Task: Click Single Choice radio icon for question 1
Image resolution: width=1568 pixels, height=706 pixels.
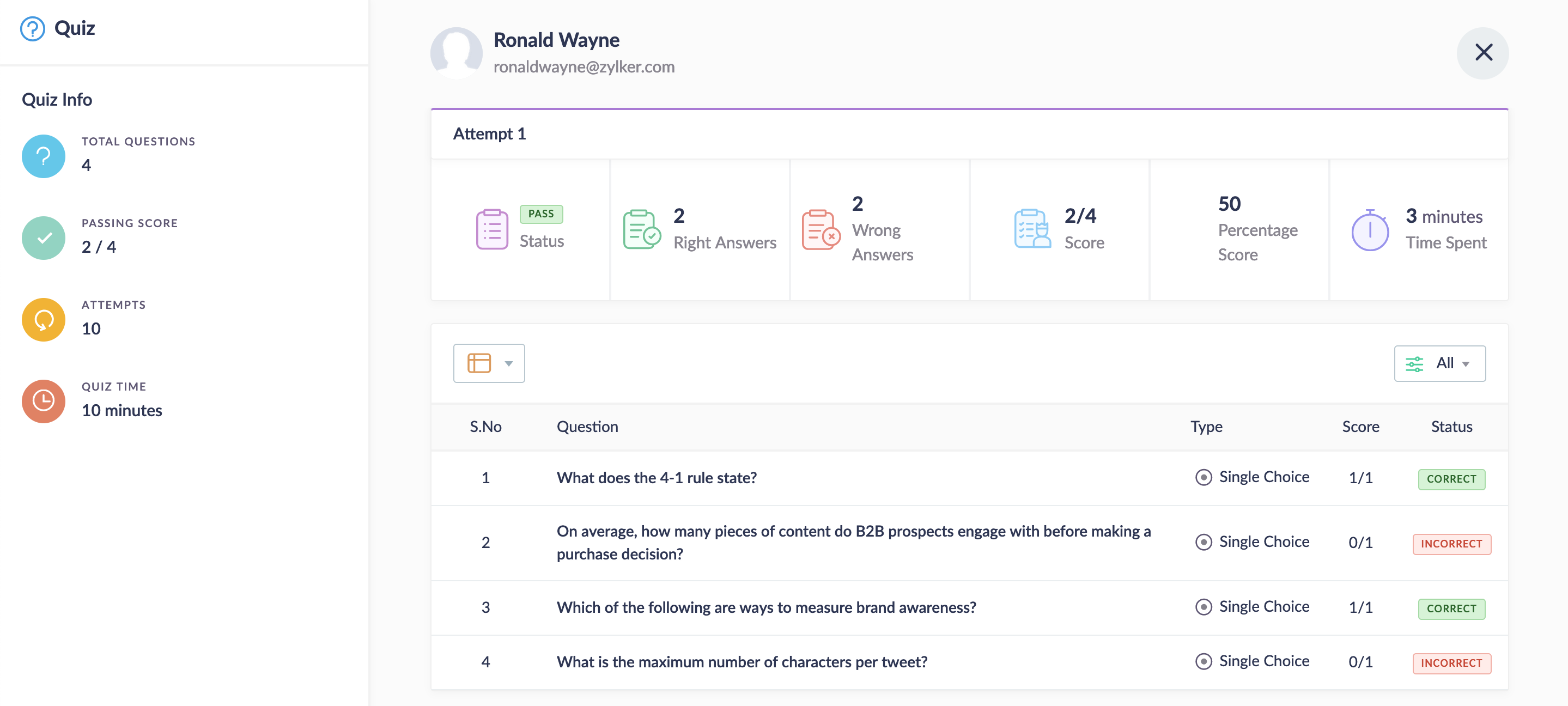Action: (x=1203, y=477)
